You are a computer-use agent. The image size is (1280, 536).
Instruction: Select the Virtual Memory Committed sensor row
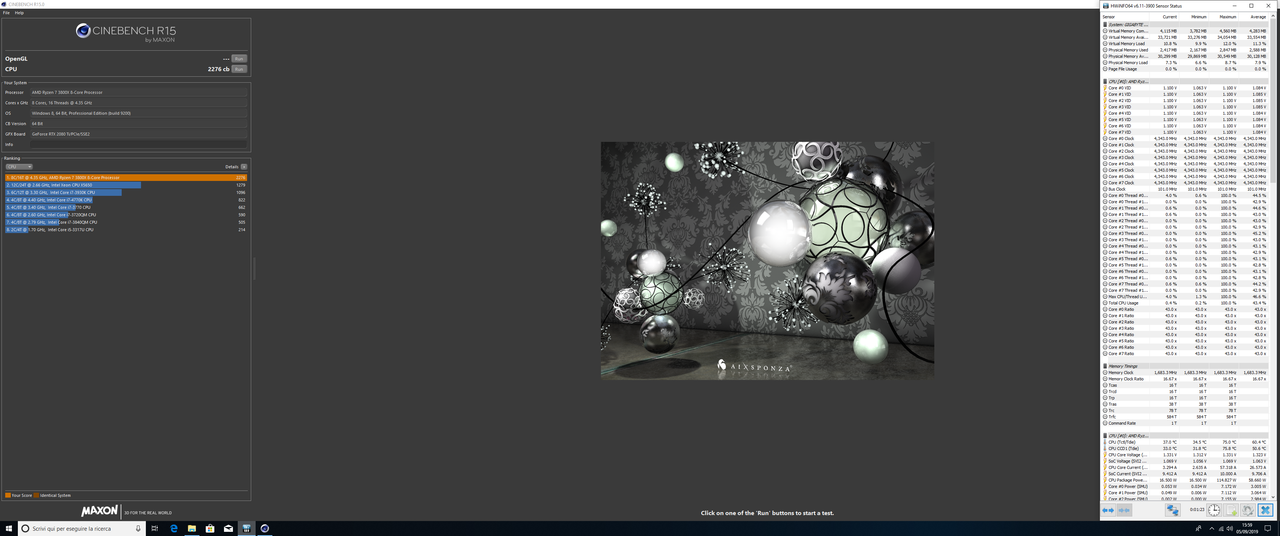tap(1185, 31)
